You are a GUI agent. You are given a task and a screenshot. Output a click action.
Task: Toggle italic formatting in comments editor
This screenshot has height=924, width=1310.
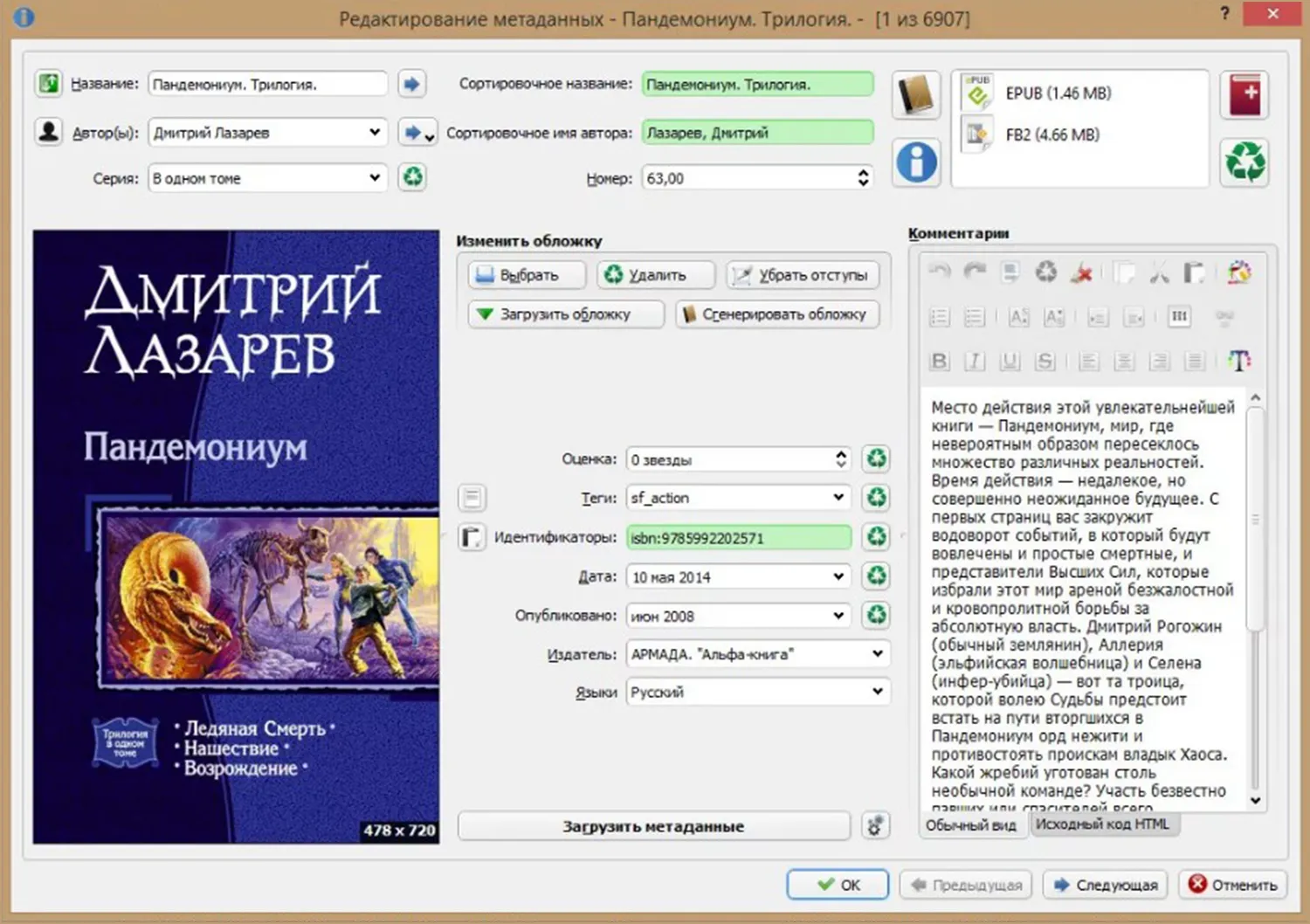tap(975, 361)
